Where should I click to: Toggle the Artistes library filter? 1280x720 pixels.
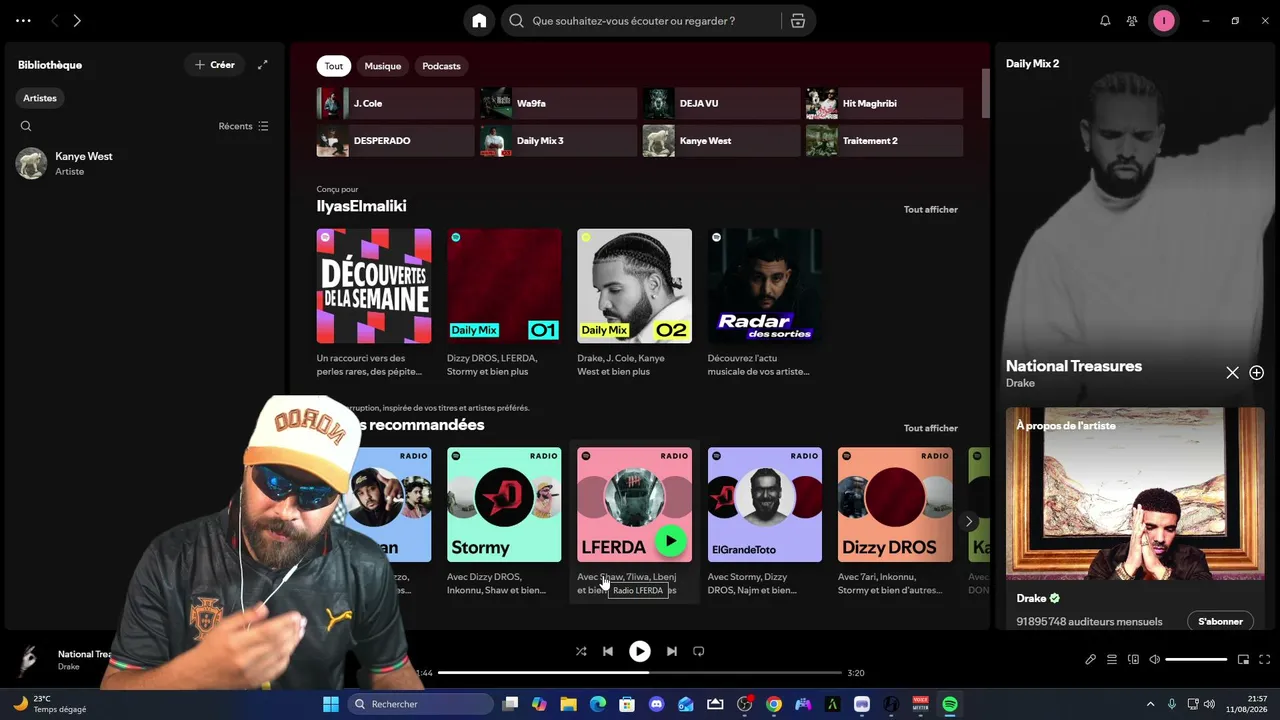[x=40, y=98]
